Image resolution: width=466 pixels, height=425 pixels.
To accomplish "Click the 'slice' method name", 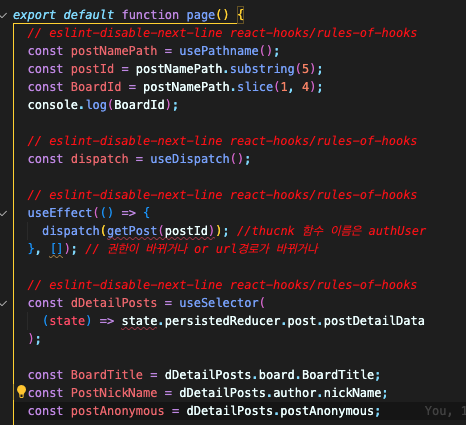I will tap(255, 87).
